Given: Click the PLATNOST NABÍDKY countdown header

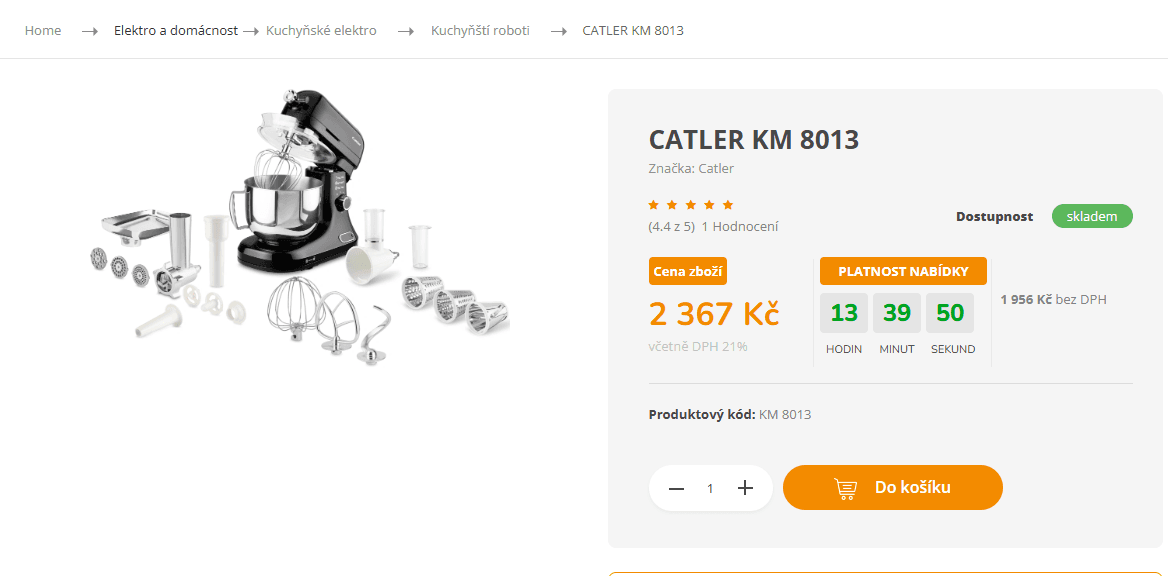Looking at the screenshot, I should pyautogui.click(x=903, y=271).
